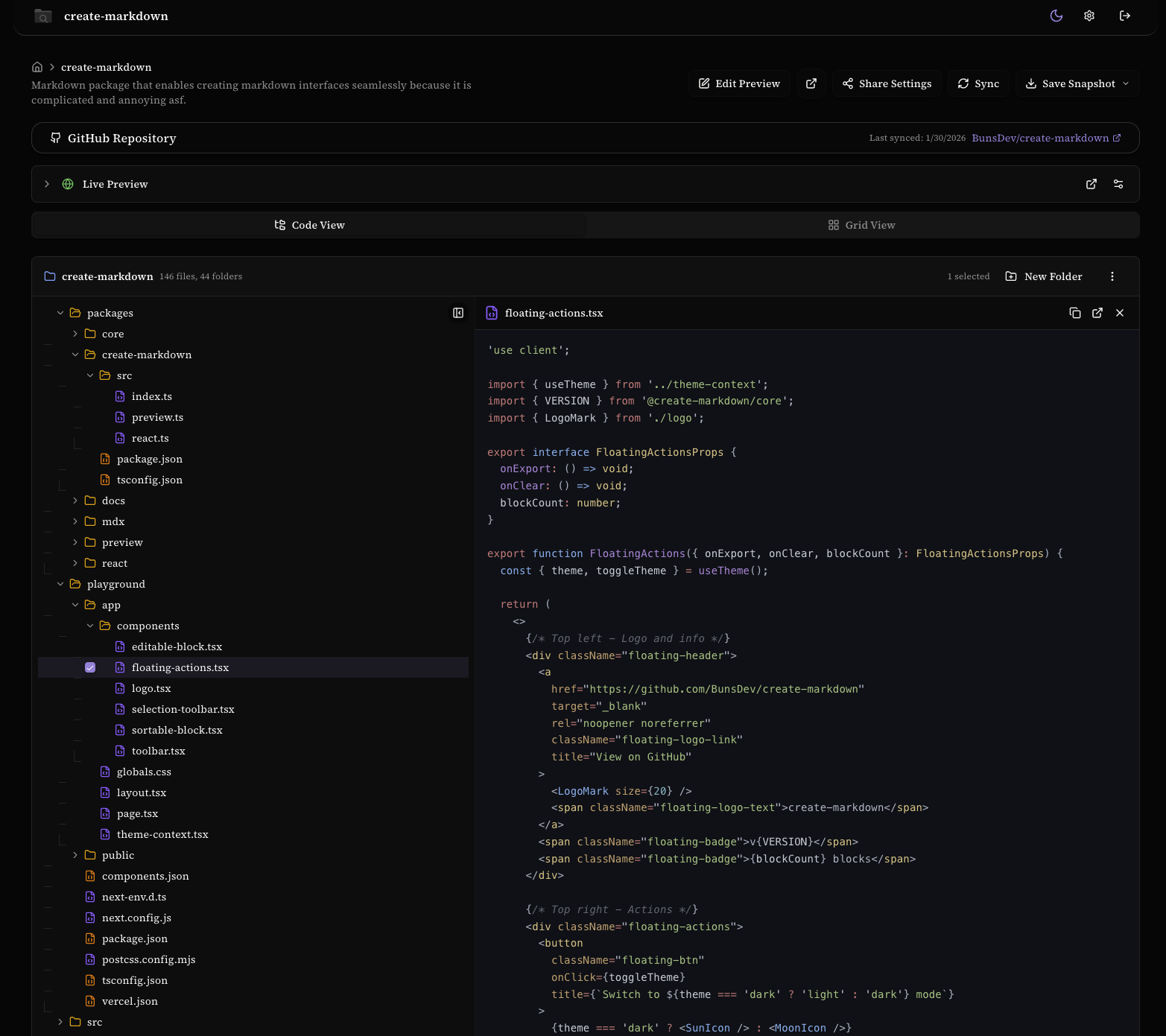Screen dimensions: 1166x1036
Task: Click the Sync button
Action: click(x=979, y=83)
